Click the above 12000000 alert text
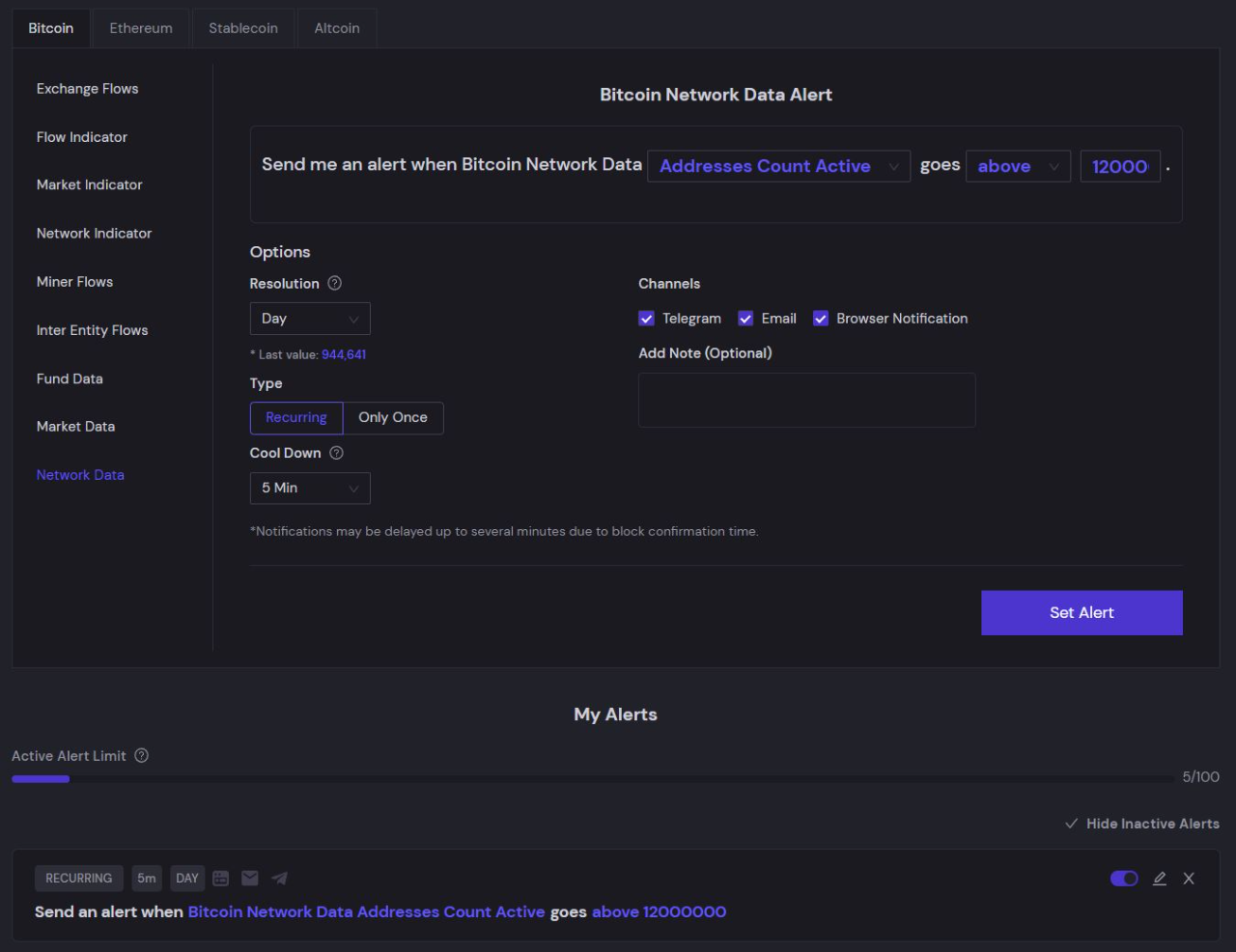 pos(660,912)
